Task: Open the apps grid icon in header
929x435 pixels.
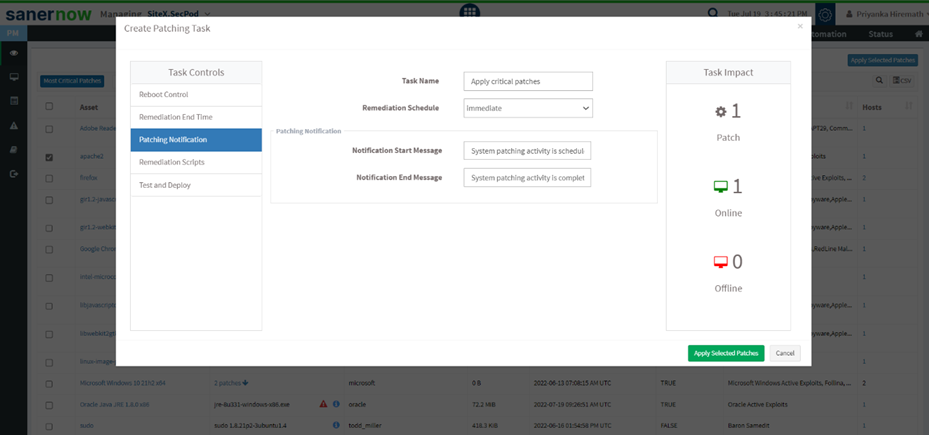Action: tap(470, 12)
